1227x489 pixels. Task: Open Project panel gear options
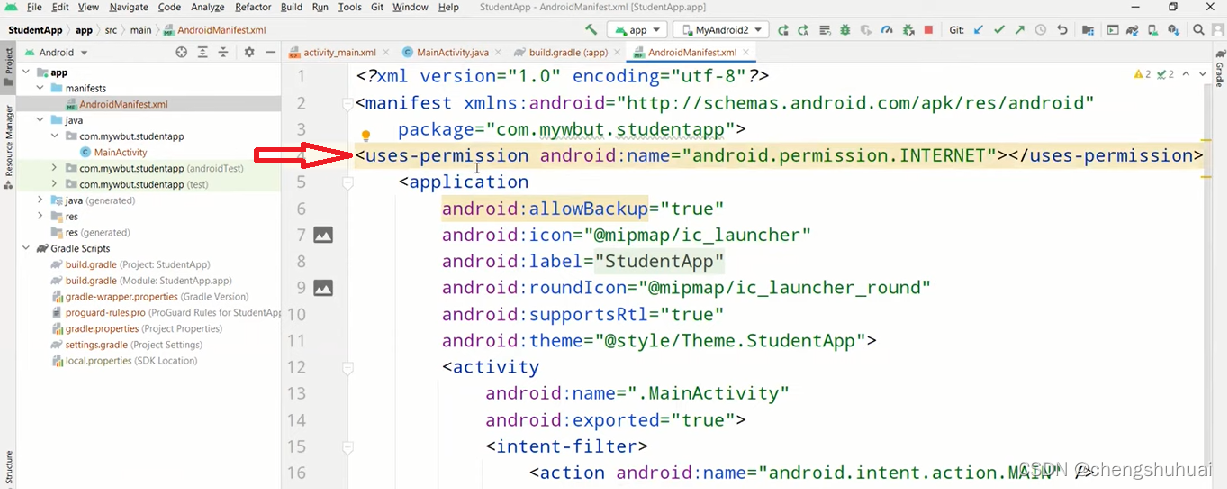click(250, 52)
